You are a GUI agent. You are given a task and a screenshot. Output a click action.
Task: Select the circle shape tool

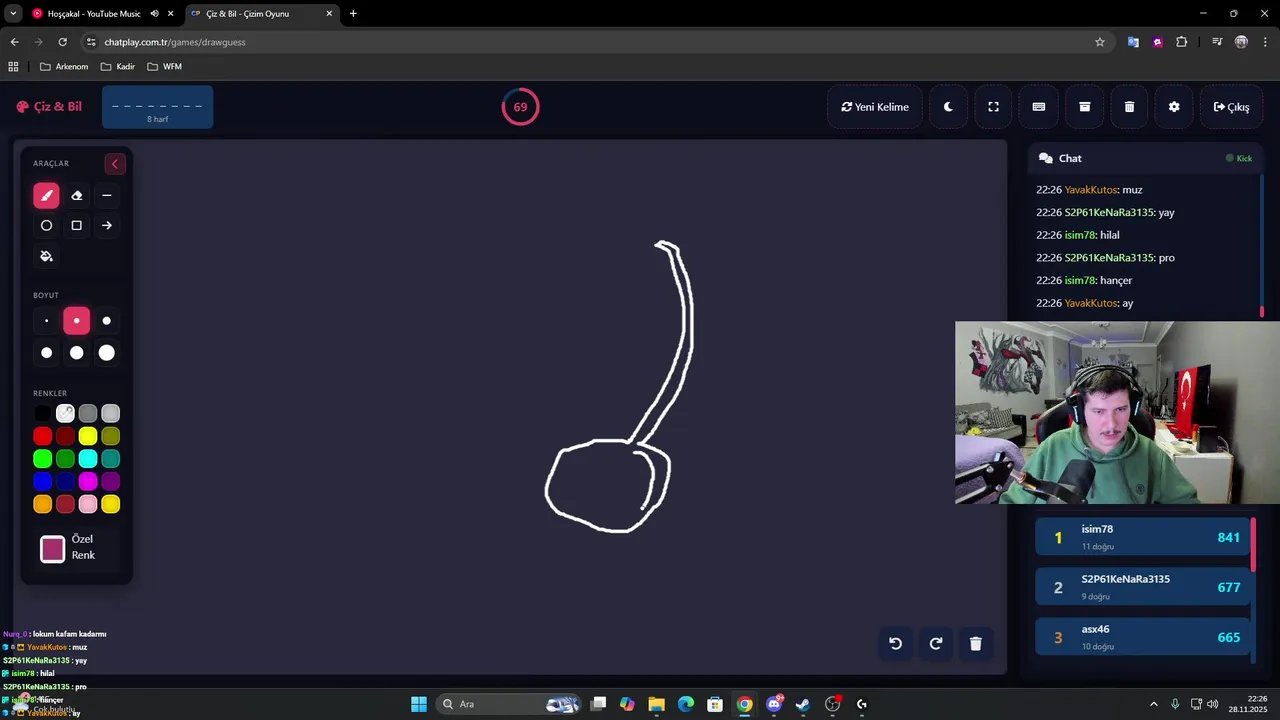(46, 226)
